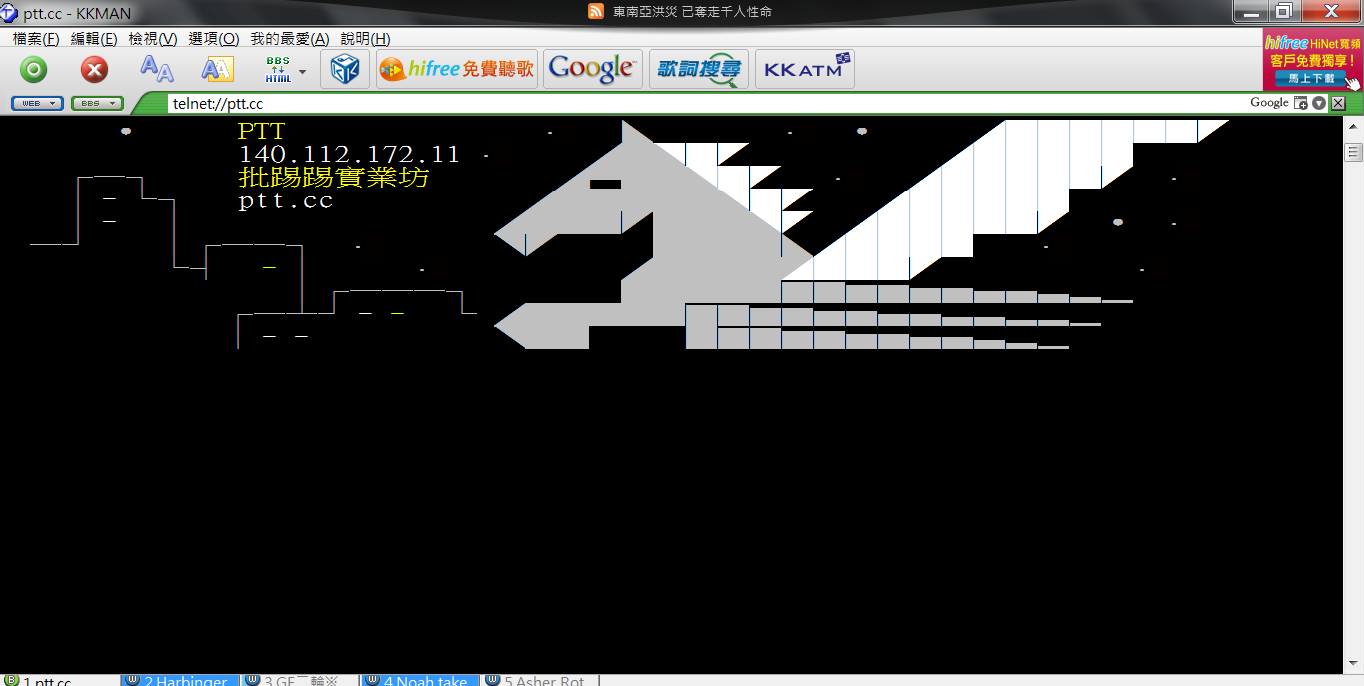The width and height of the screenshot is (1364, 686).
Task: Click the blue cube icon in toolbar
Action: (345, 69)
